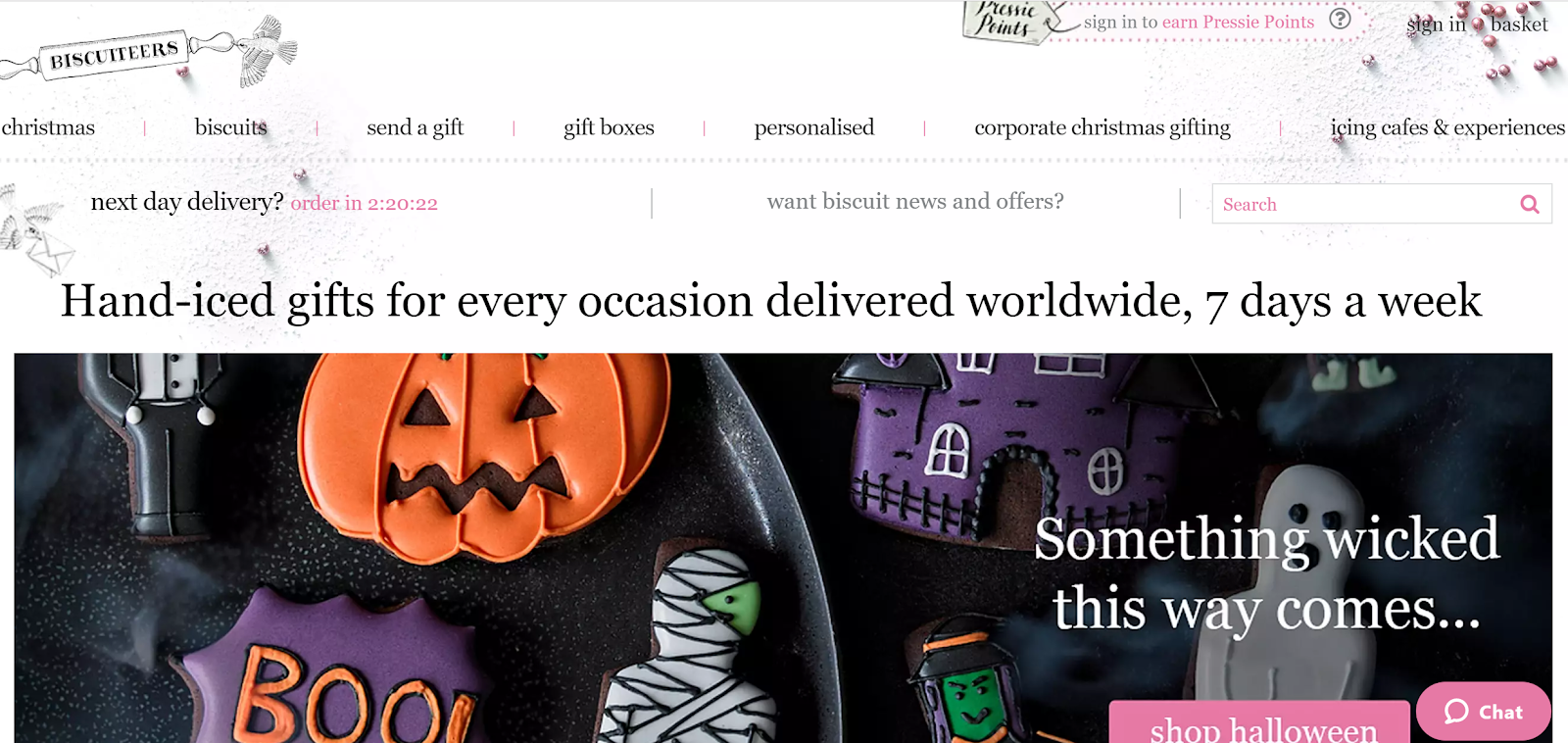This screenshot has width=1568, height=743.
Task: Click the sign in link
Action: [1436, 25]
